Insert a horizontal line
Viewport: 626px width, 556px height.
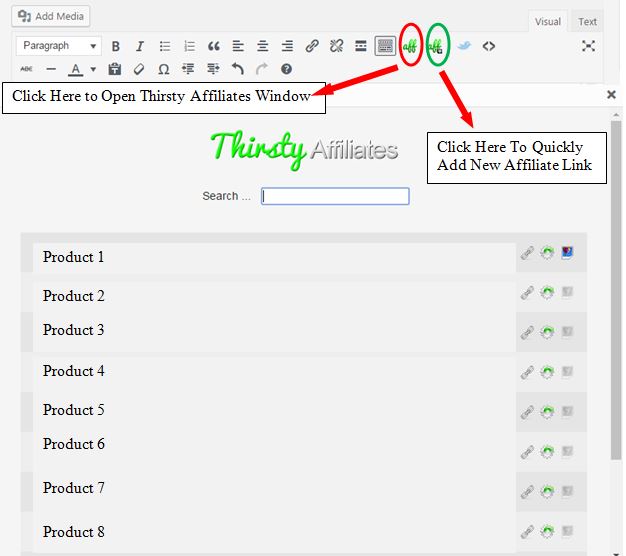(51, 69)
